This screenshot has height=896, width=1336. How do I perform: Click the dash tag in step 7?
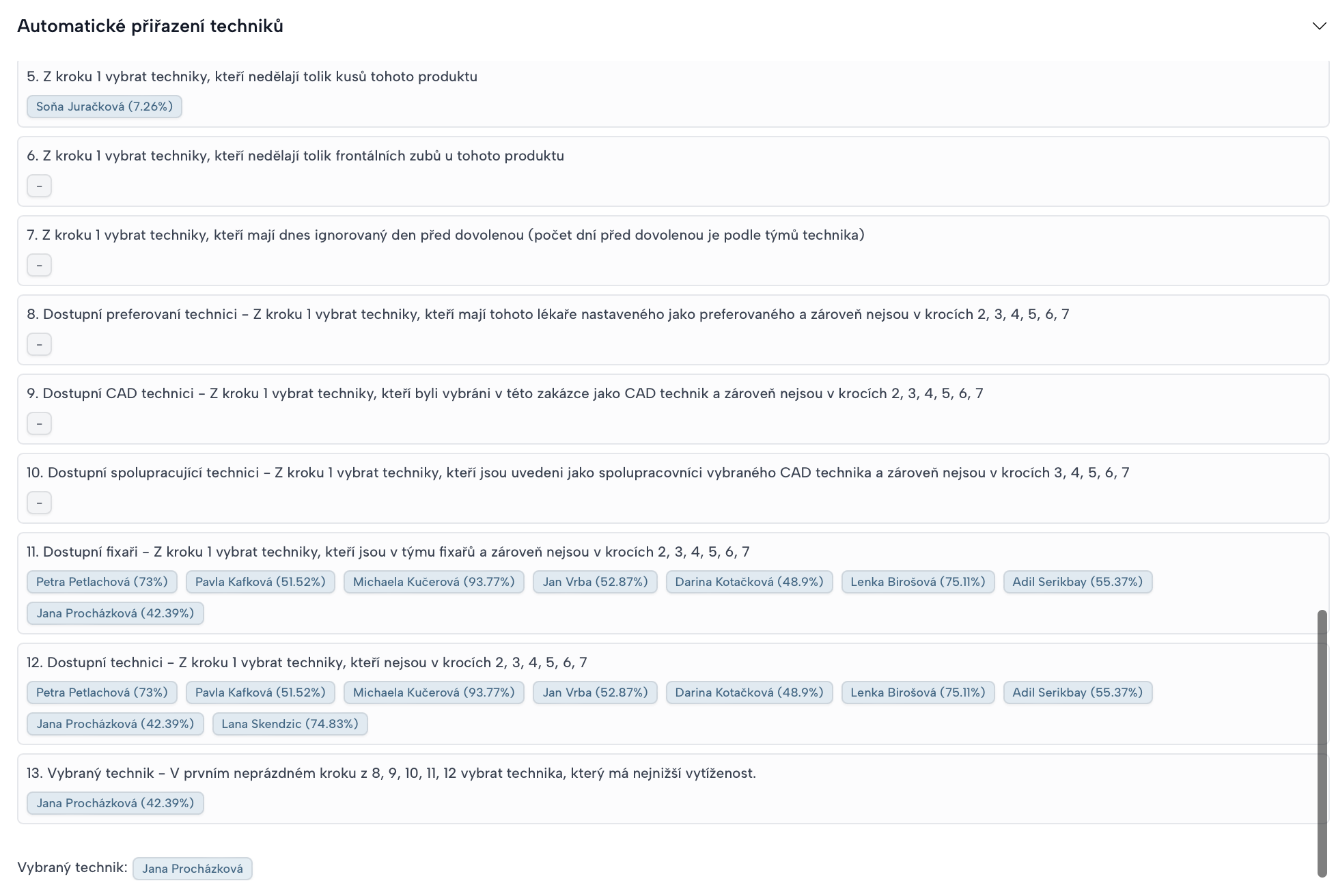pyautogui.click(x=39, y=265)
